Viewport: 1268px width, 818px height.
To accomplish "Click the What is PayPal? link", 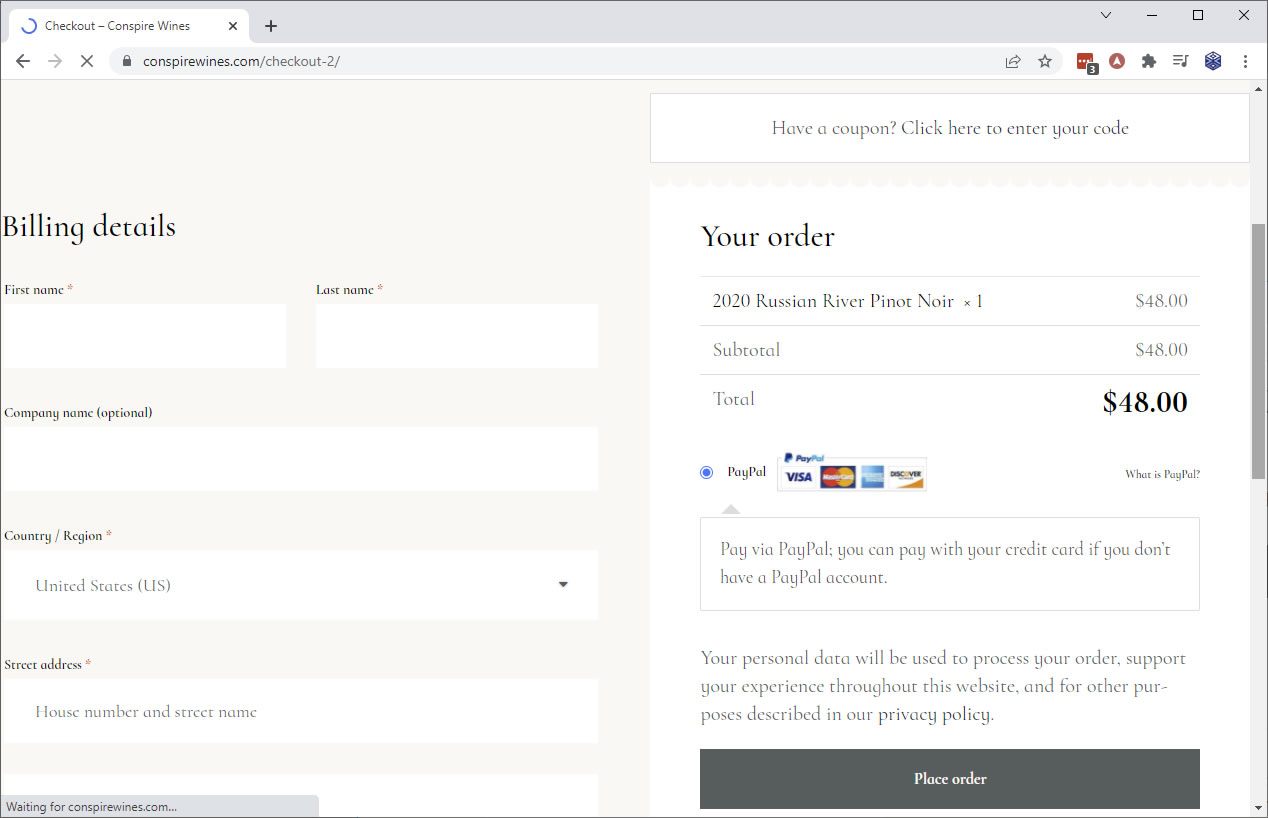I will tap(1162, 474).
